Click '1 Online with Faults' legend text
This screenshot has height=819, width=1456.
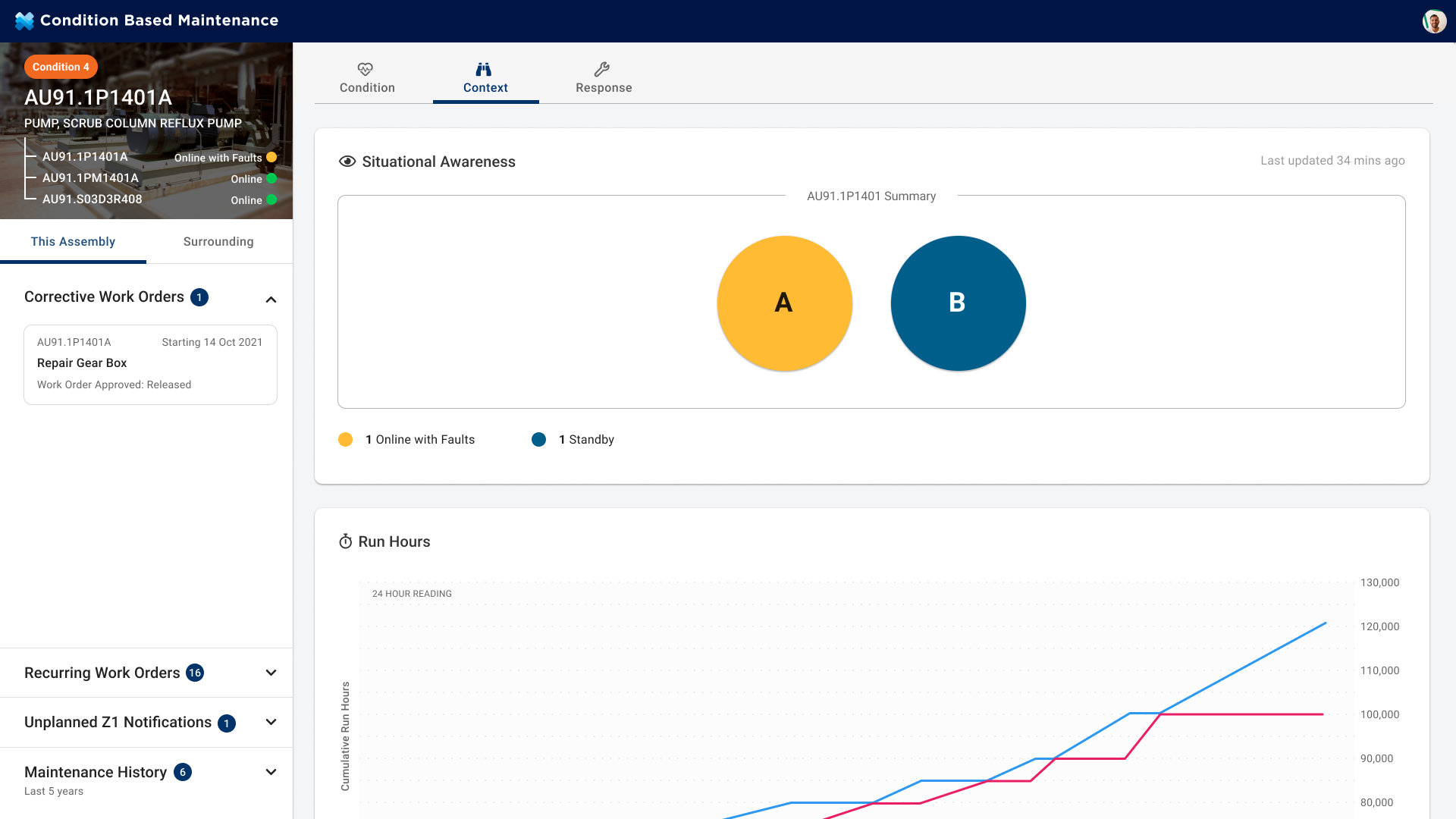420,439
